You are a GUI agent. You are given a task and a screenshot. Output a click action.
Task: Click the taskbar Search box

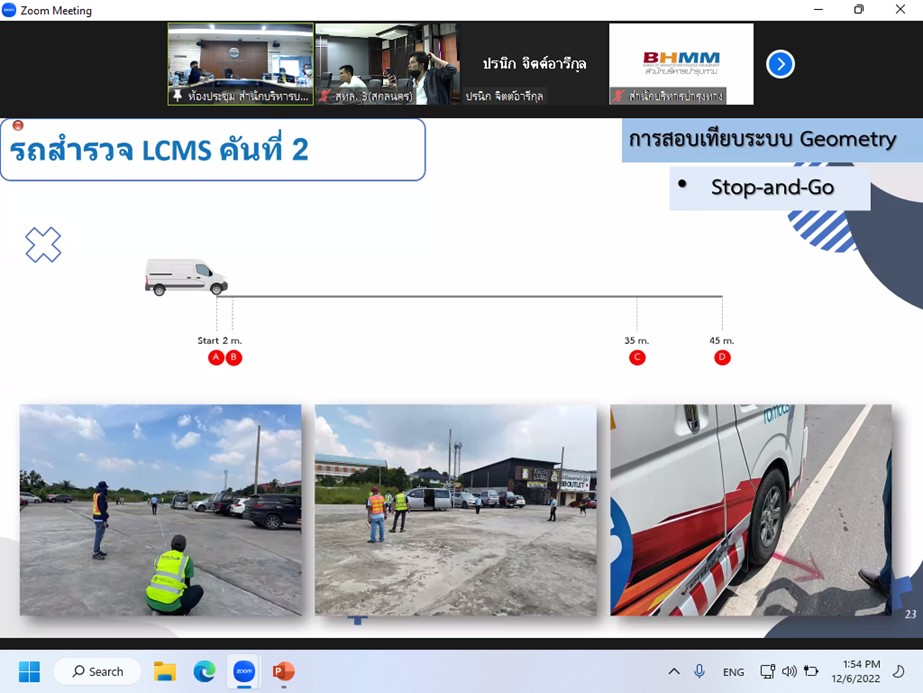[x=97, y=671]
